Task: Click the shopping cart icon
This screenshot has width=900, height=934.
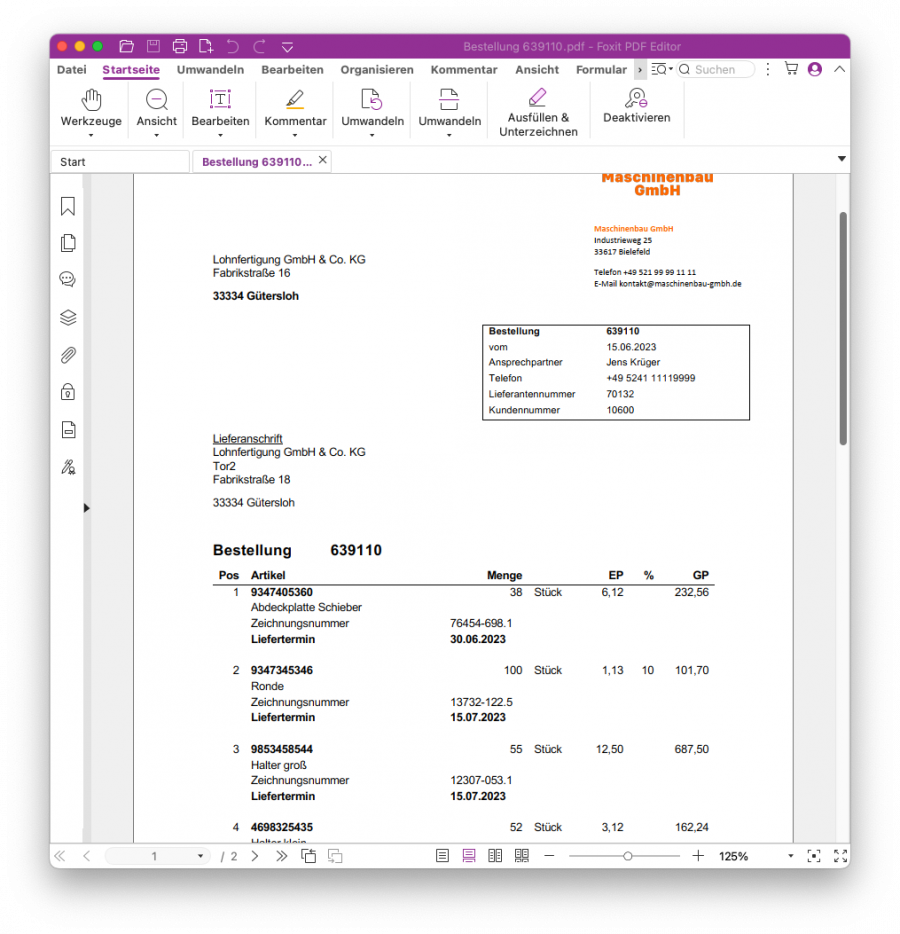Action: click(791, 70)
